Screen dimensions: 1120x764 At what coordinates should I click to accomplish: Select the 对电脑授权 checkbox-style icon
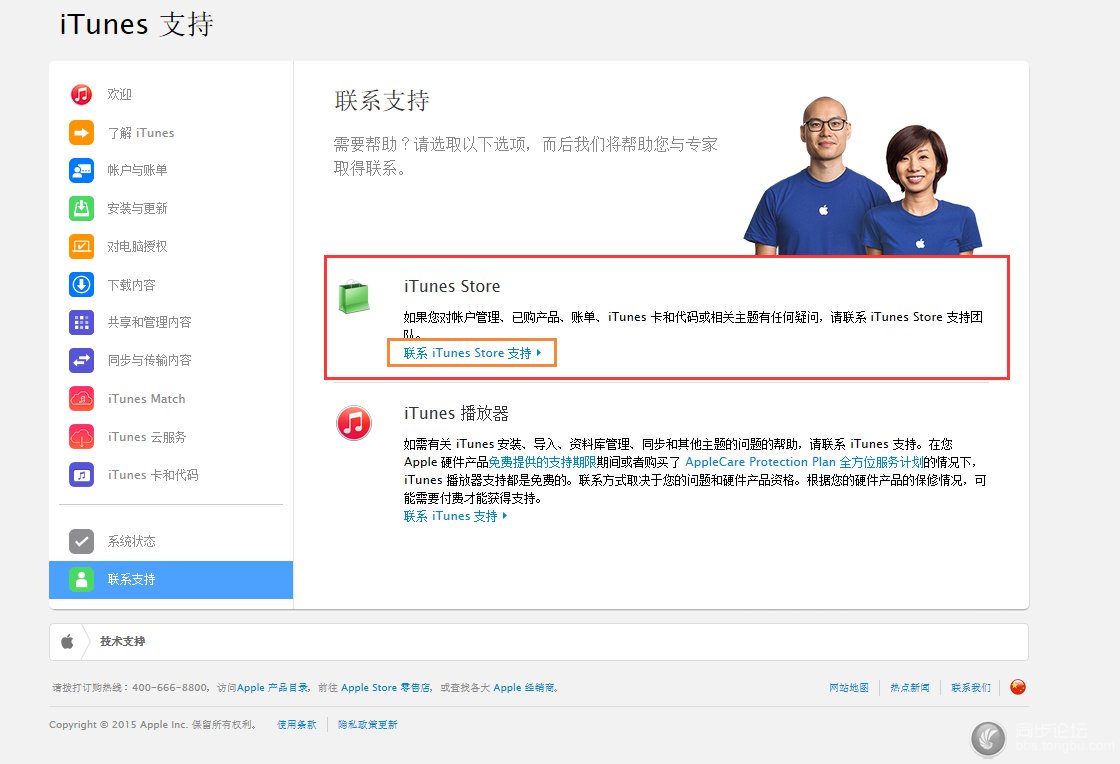(x=81, y=246)
